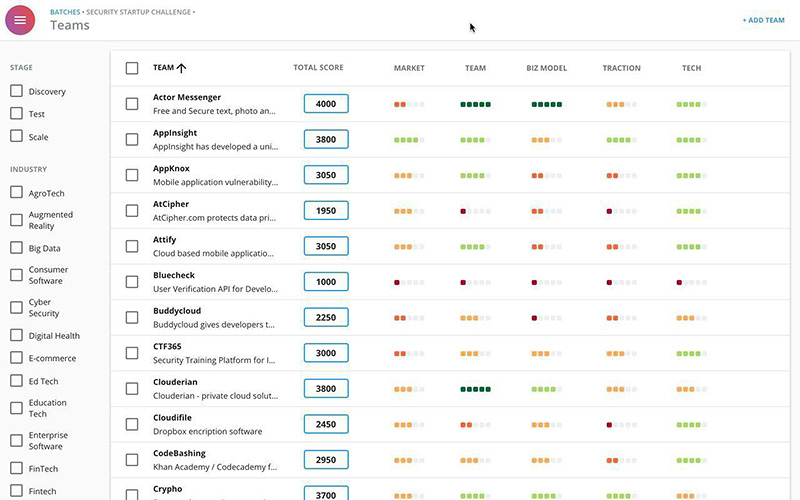
Task: Select the AppKnox row checkbox
Action: [x=132, y=175]
